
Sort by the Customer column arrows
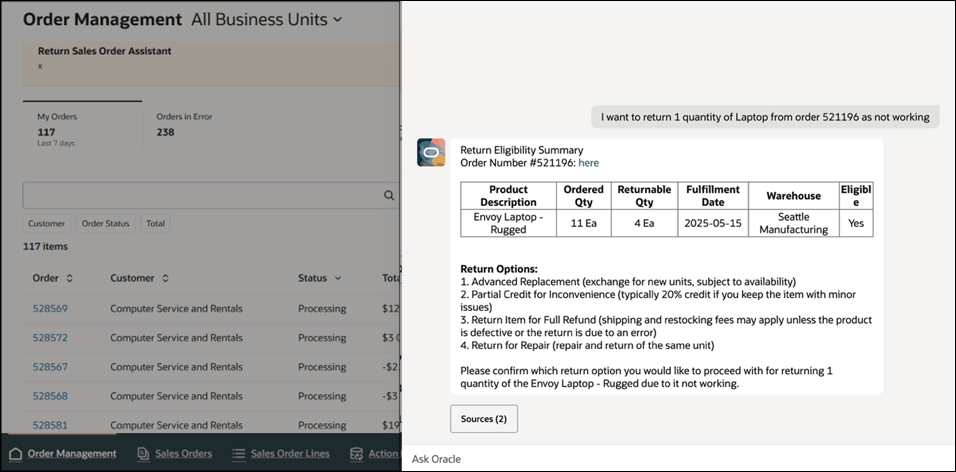165,278
